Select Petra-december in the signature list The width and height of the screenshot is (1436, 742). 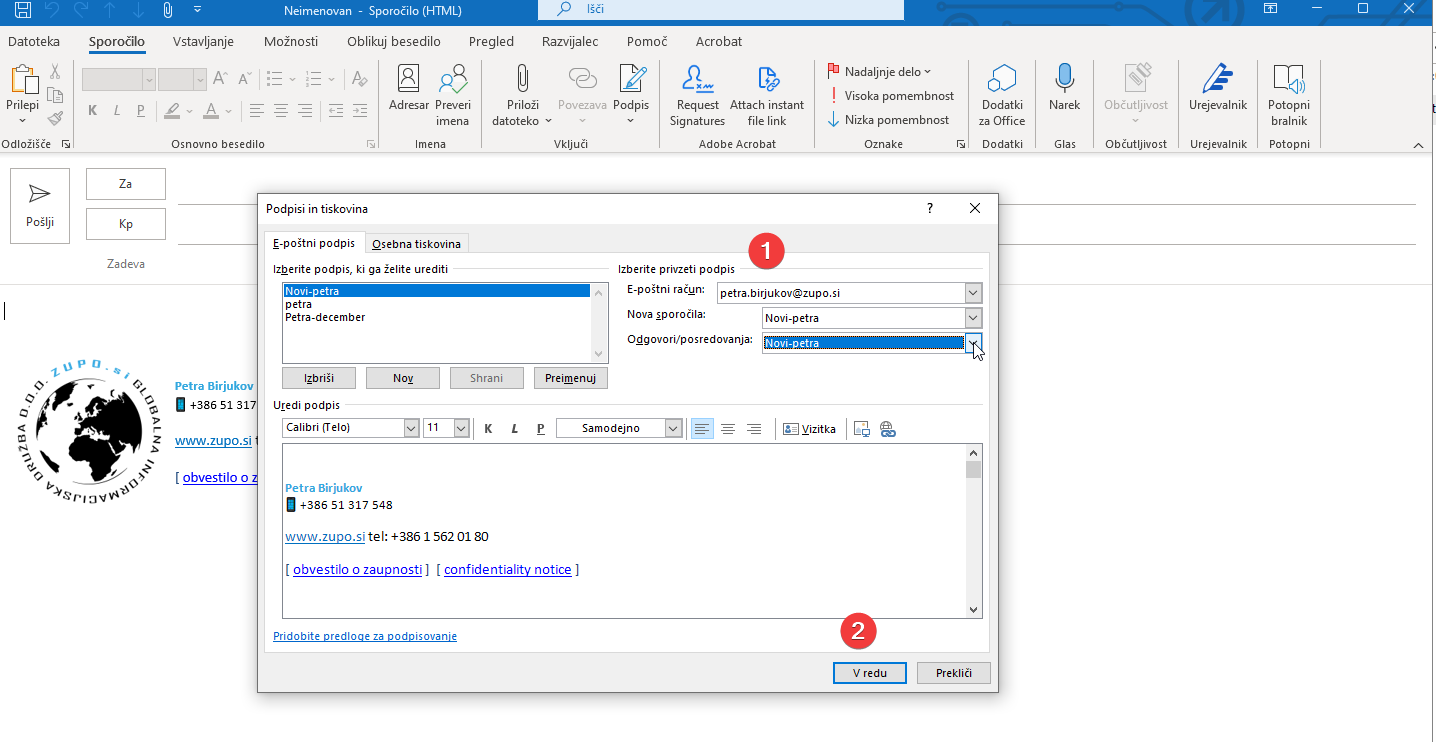pos(325,317)
